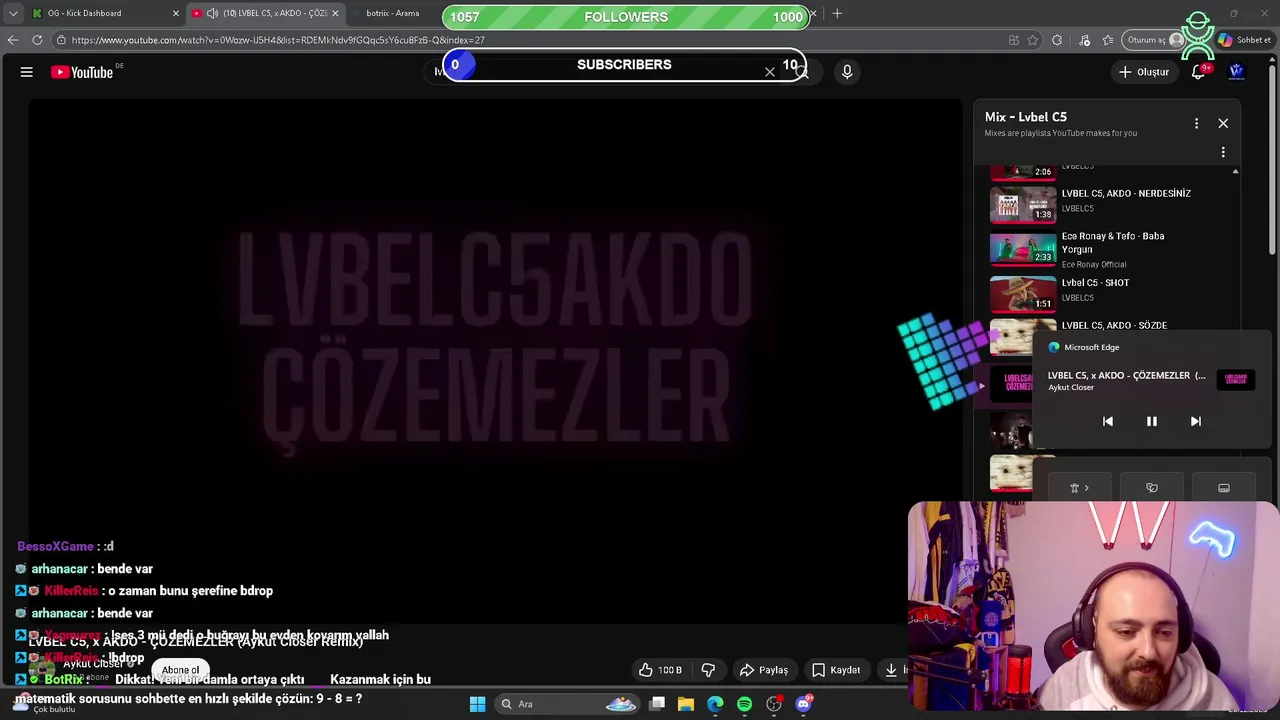This screenshot has height=720, width=1280.
Task: Open OBS Studio from the taskbar
Action: pos(774,704)
